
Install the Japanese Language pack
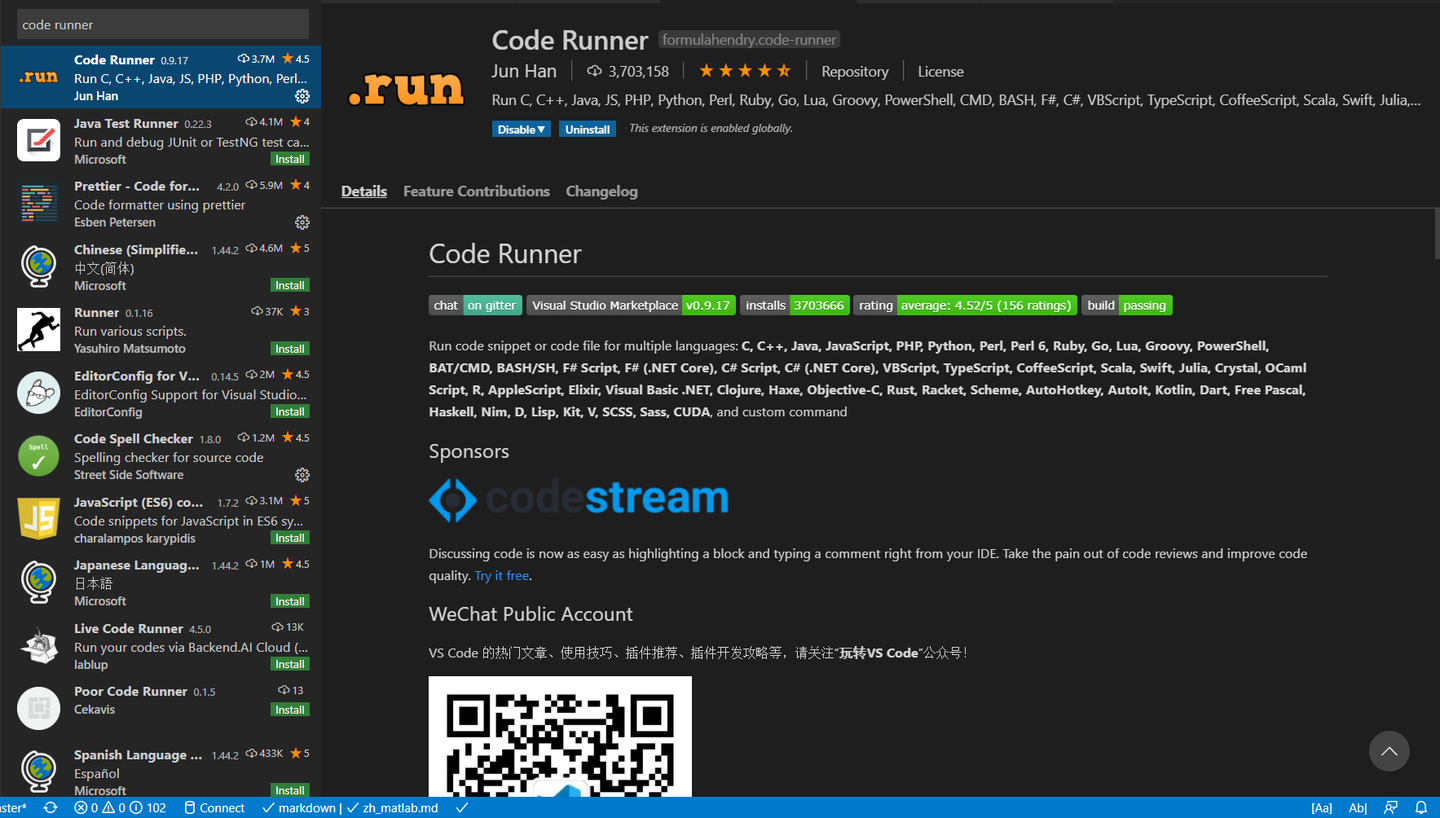click(x=290, y=601)
